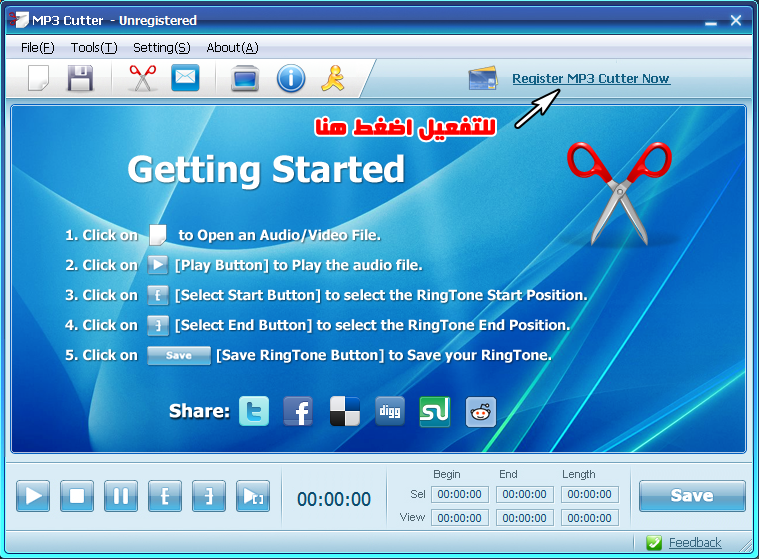Click the Sel Length time field
759x559 pixels.
click(589, 494)
